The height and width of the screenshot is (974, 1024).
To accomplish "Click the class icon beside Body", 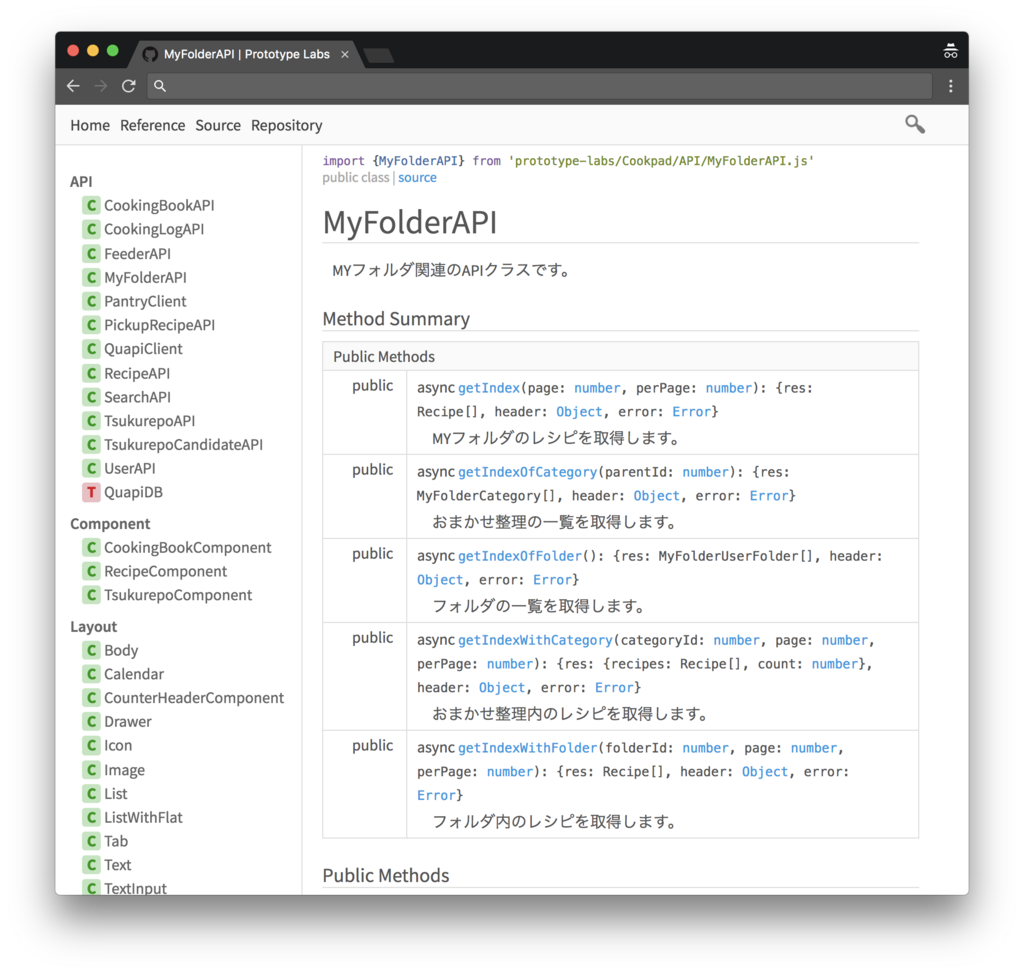I will (x=91, y=650).
